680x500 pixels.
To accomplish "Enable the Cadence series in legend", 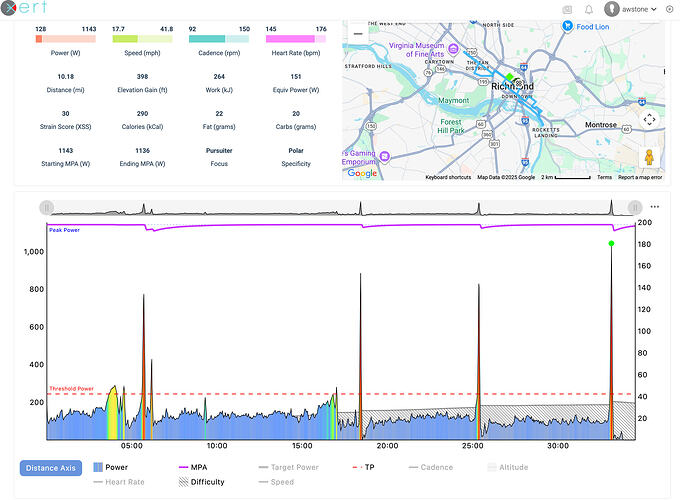I will [430, 467].
